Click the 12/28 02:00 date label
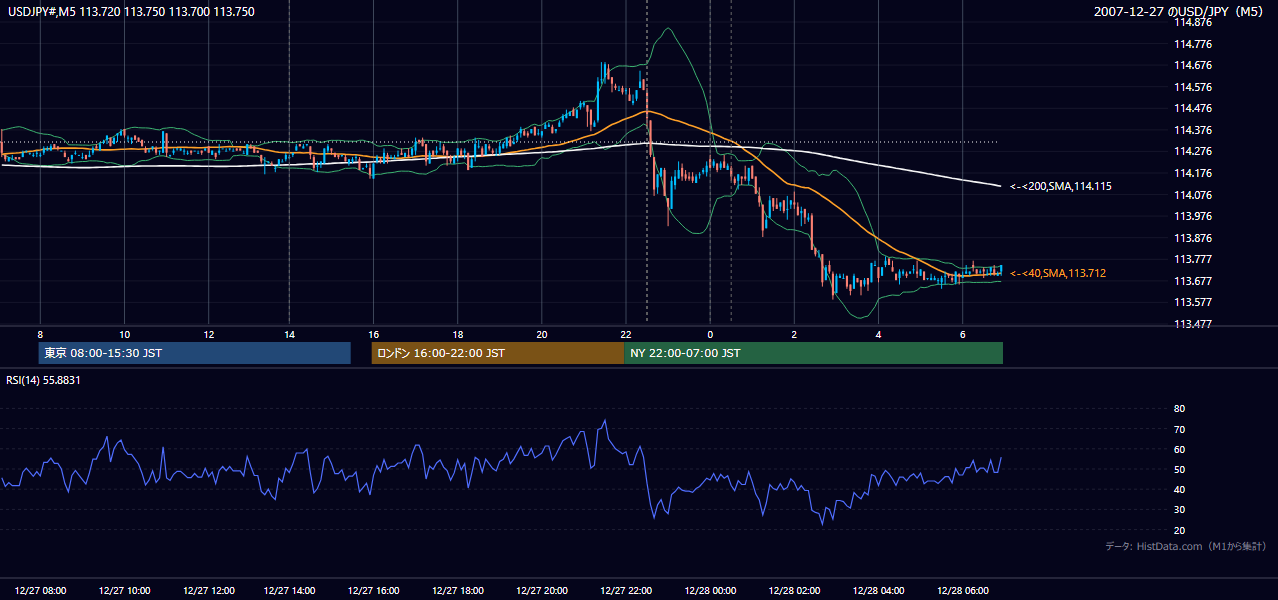 point(795,591)
